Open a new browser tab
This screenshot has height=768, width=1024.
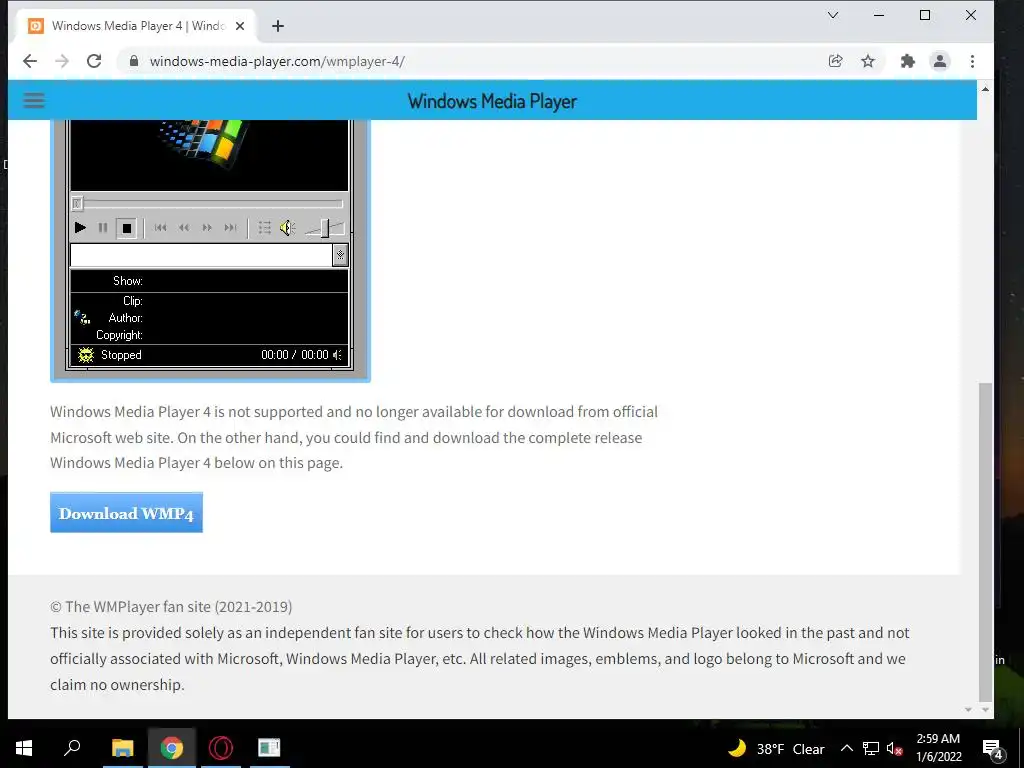[278, 26]
